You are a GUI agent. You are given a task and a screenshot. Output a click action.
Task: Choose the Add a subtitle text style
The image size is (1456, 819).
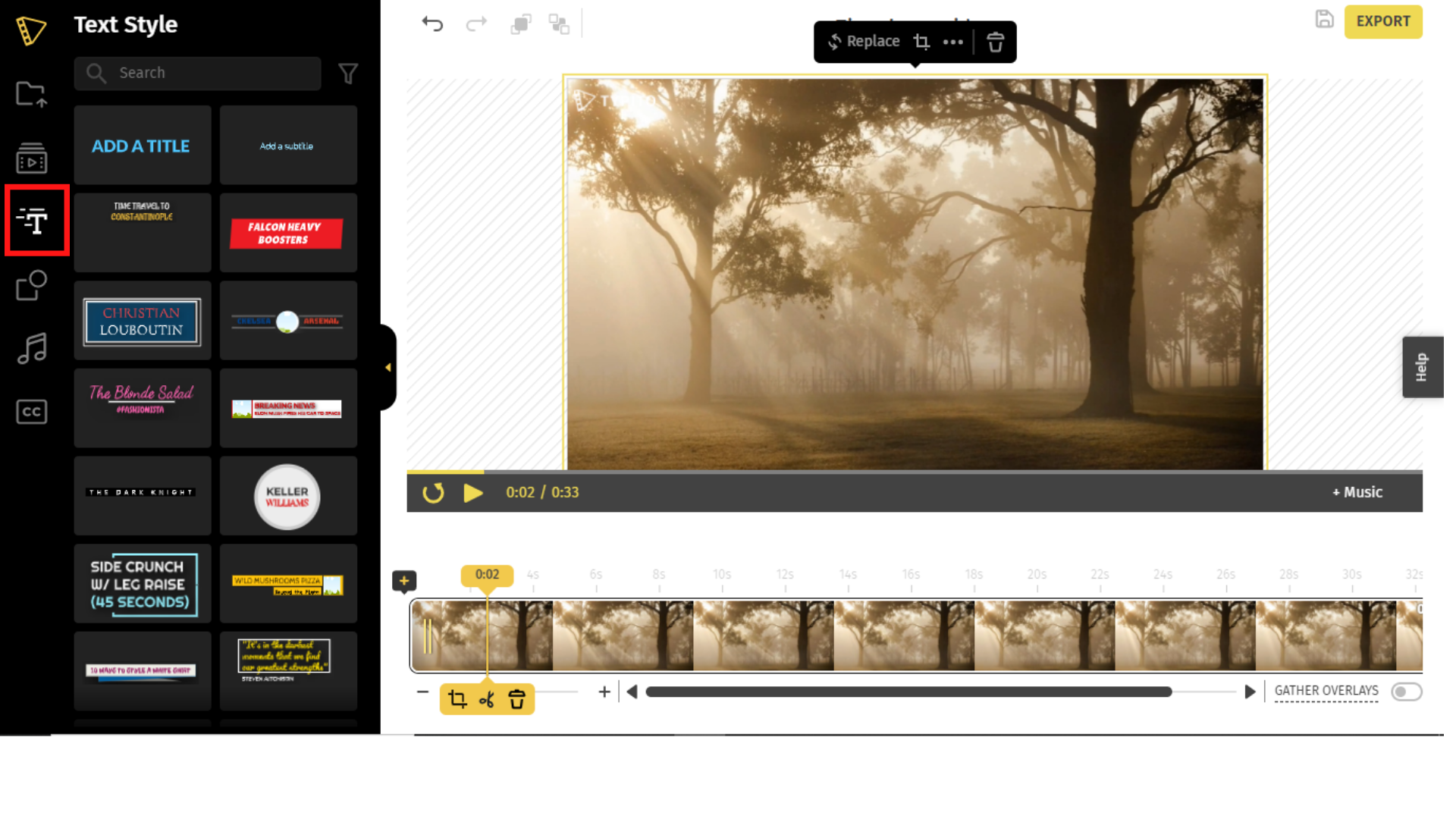[x=288, y=145]
